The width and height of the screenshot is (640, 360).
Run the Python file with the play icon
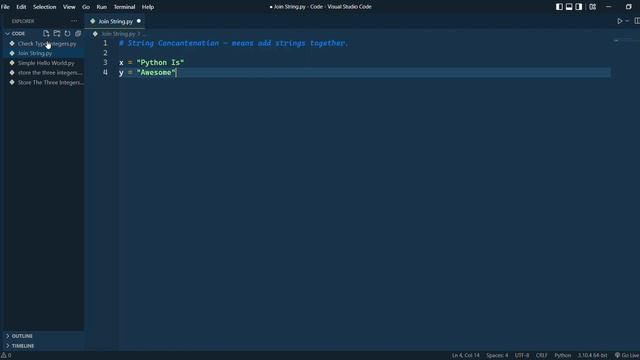pos(620,21)
